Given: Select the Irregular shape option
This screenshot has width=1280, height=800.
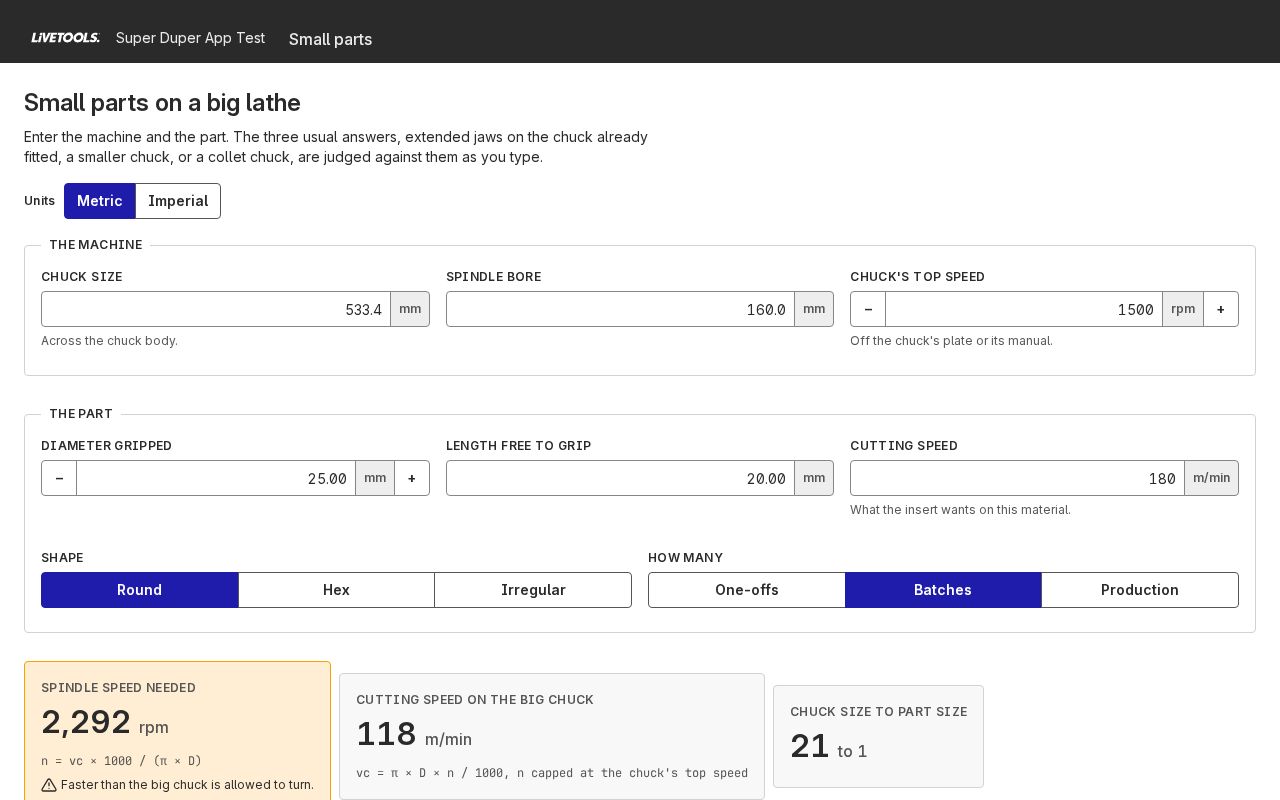Looking at the screenshot, I should click(x=533, y=590).
